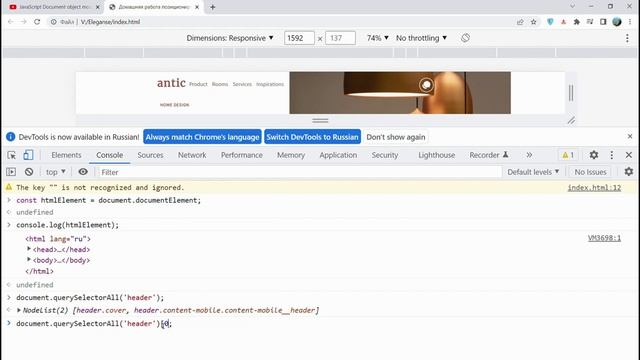Viewport: 640px width, 360px height.
Task: Click viewport right resize handle
Action: pos(571,93)
